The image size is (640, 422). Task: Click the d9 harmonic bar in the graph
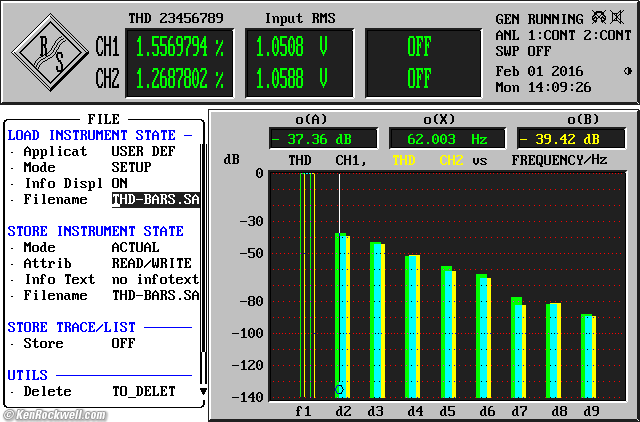pyautogui.click(x=589, y=356)
